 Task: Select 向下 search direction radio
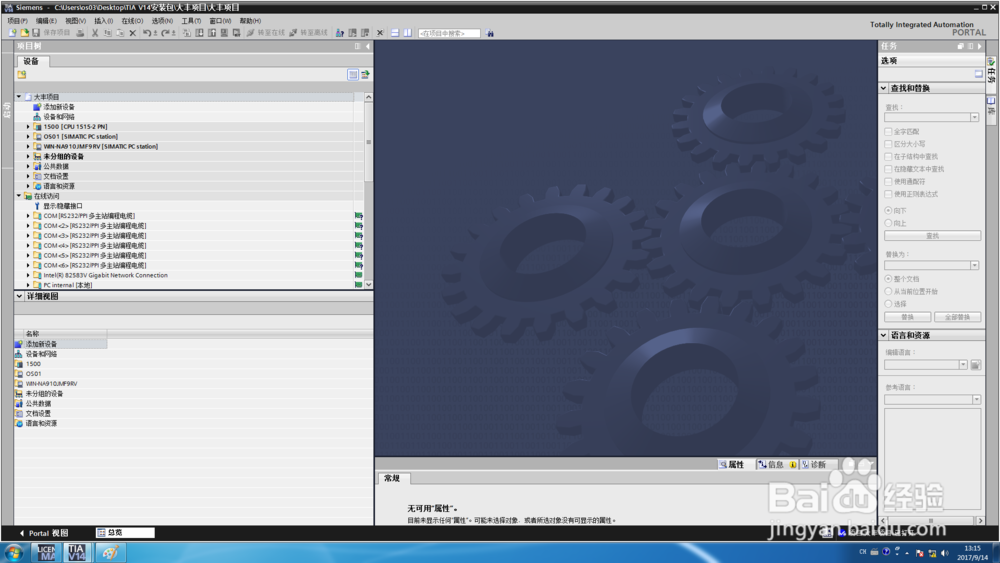(x=888, y=210)
